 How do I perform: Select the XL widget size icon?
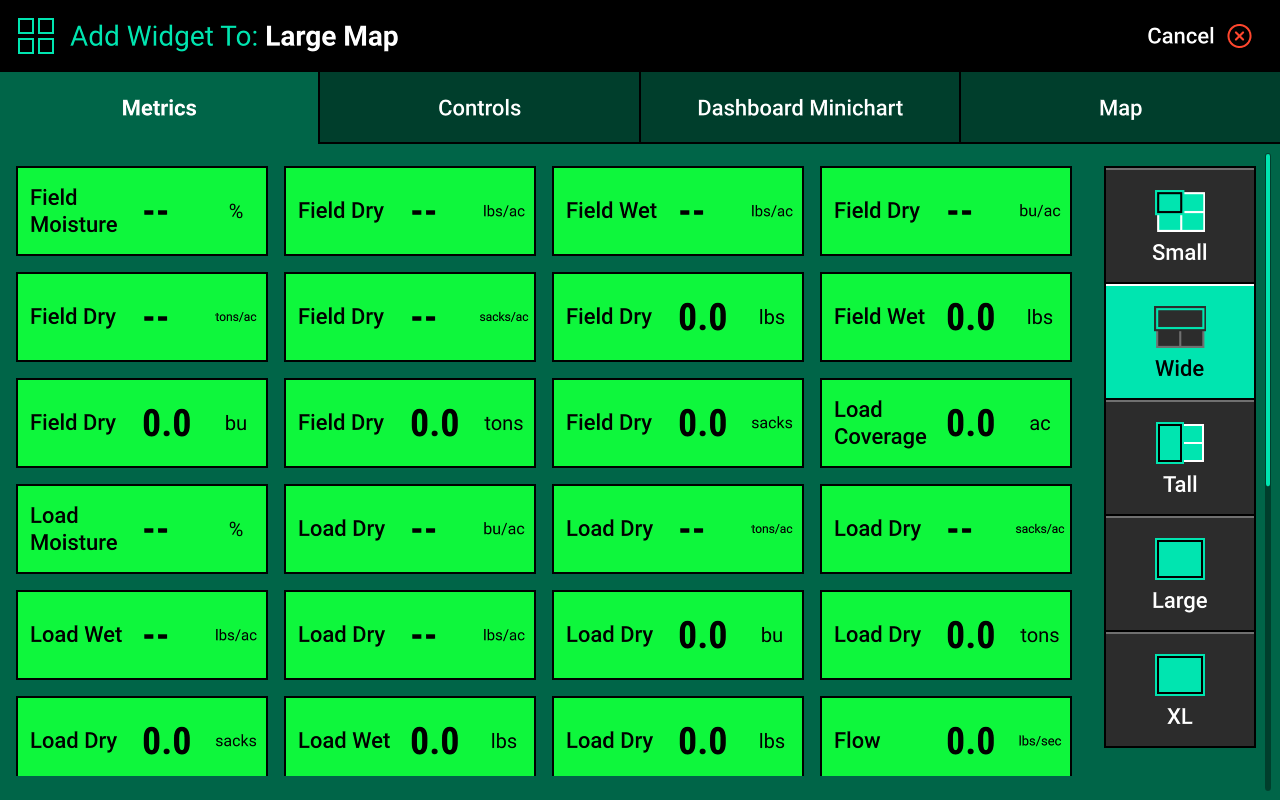[1179, 675]
